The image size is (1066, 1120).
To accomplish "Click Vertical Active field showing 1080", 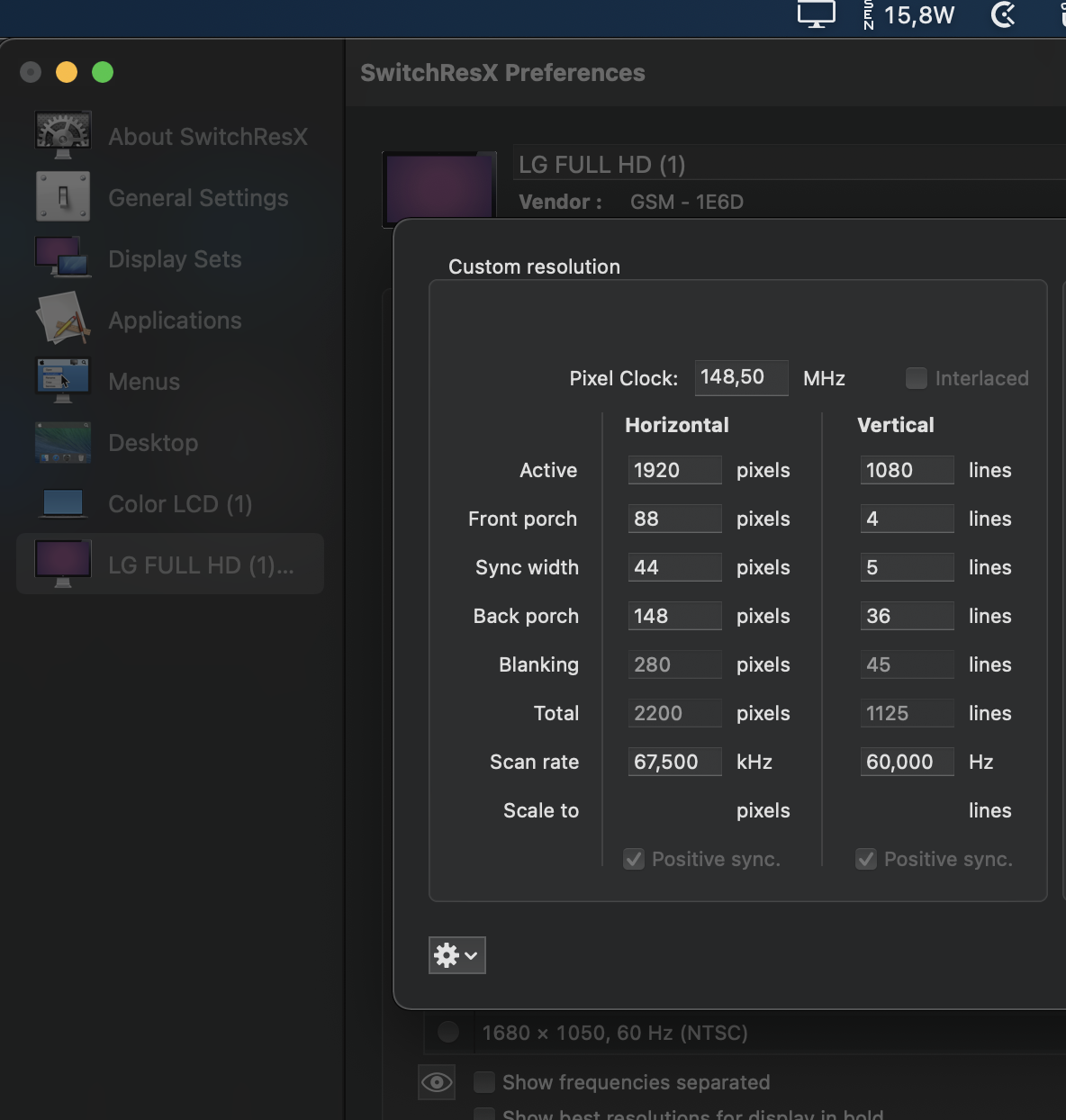I will [908, 470].
